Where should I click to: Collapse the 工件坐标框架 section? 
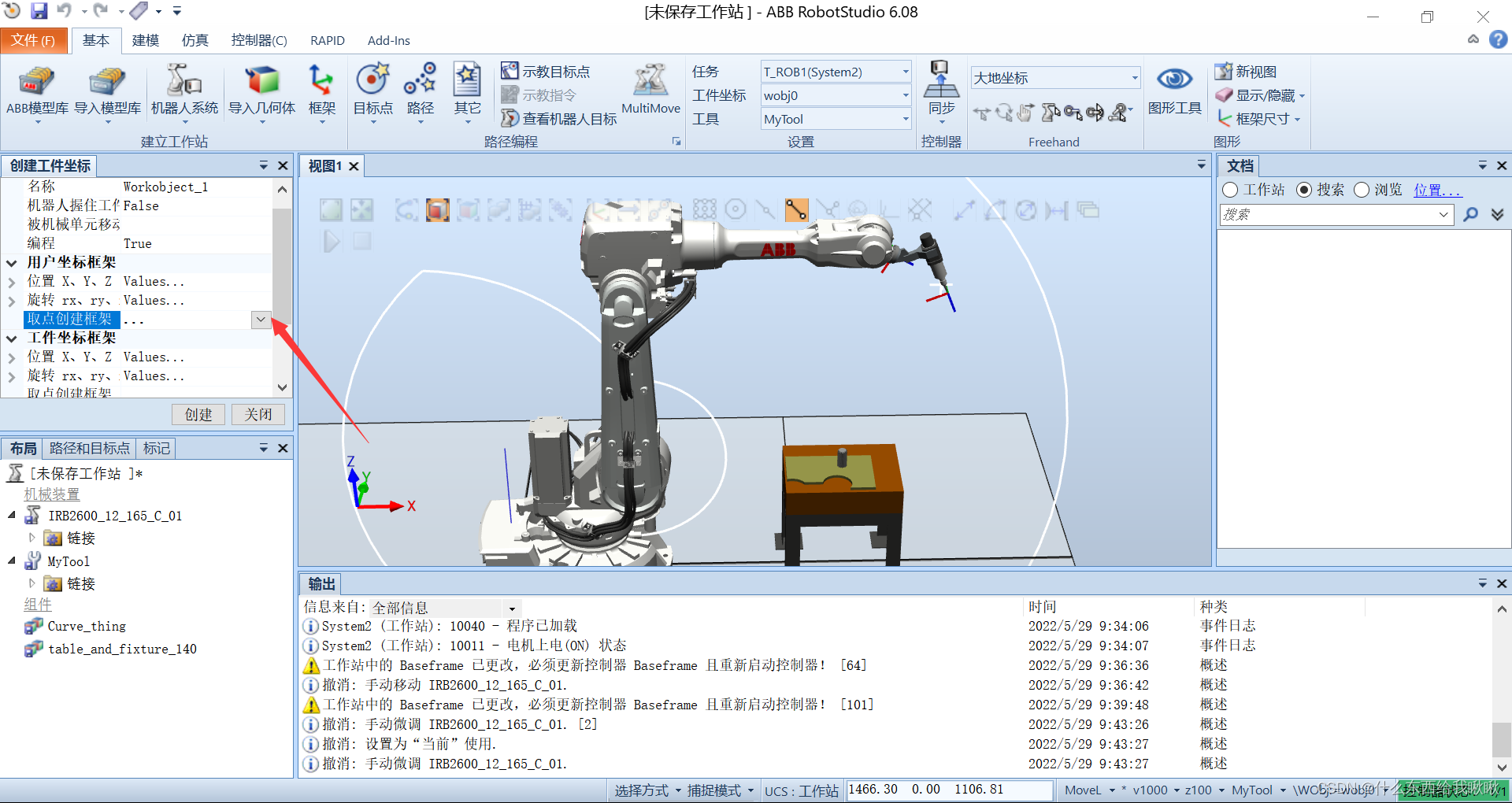(x=12, y=339)
